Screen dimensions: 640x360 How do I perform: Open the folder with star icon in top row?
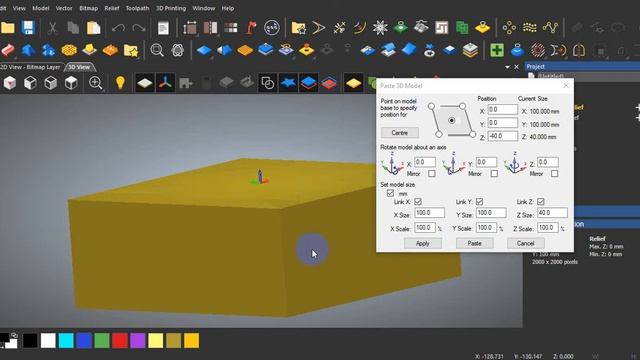click(298, 28)
